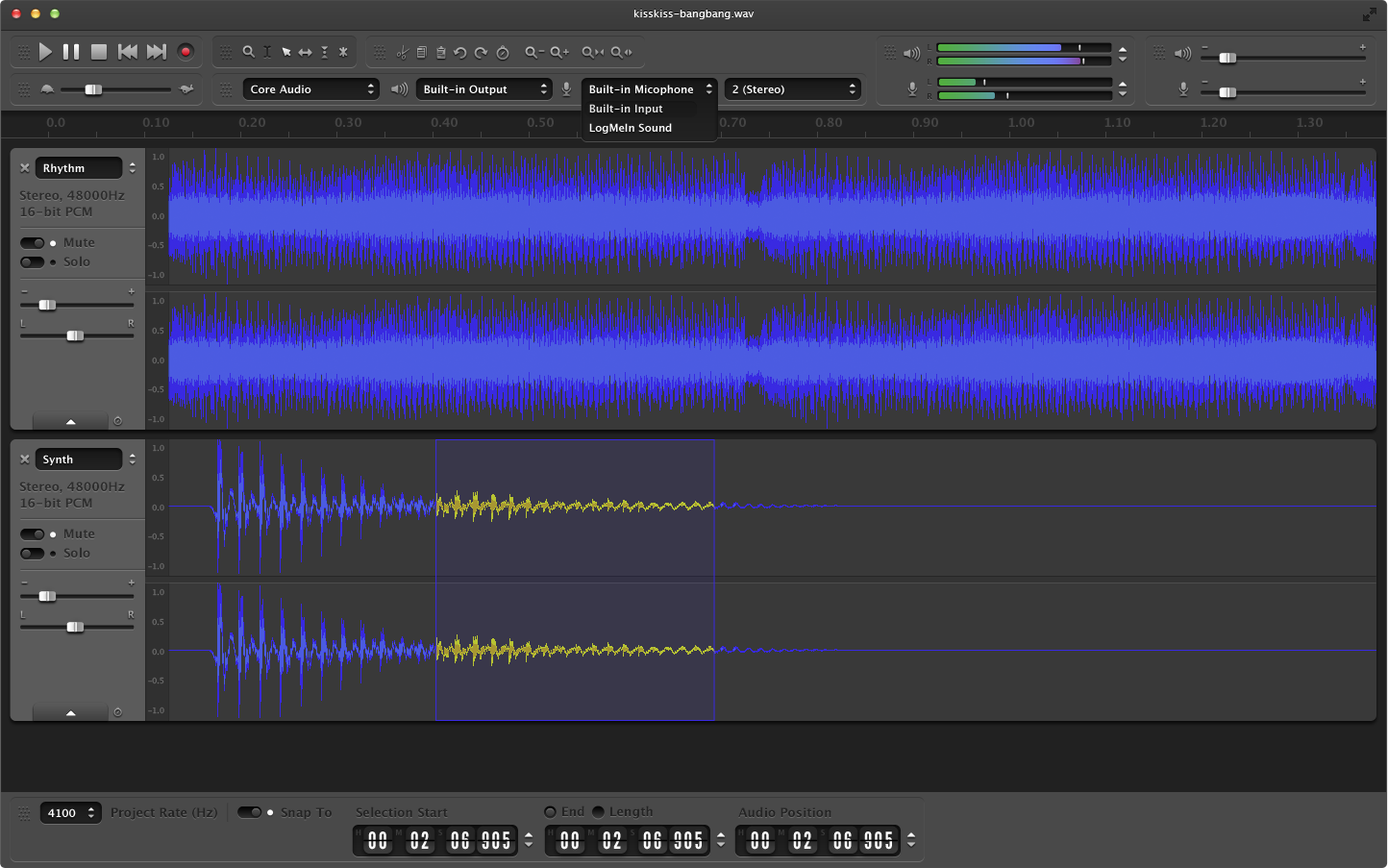This screenshot has width=1388, height=868.
Task: Click the Redo arrow
Action: pos(481,53)
